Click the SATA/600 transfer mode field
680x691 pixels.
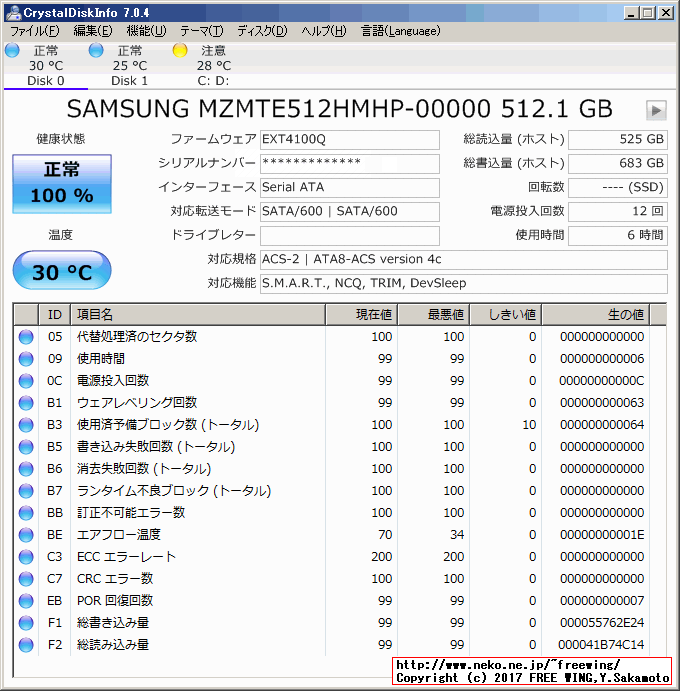tap(349, 212)
